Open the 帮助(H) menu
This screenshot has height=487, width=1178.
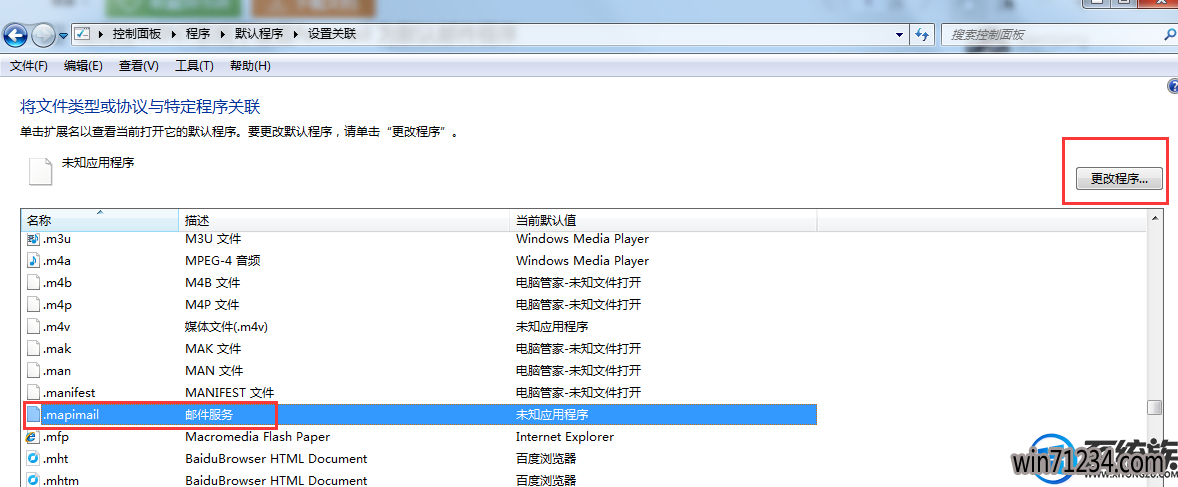[250, 66]
